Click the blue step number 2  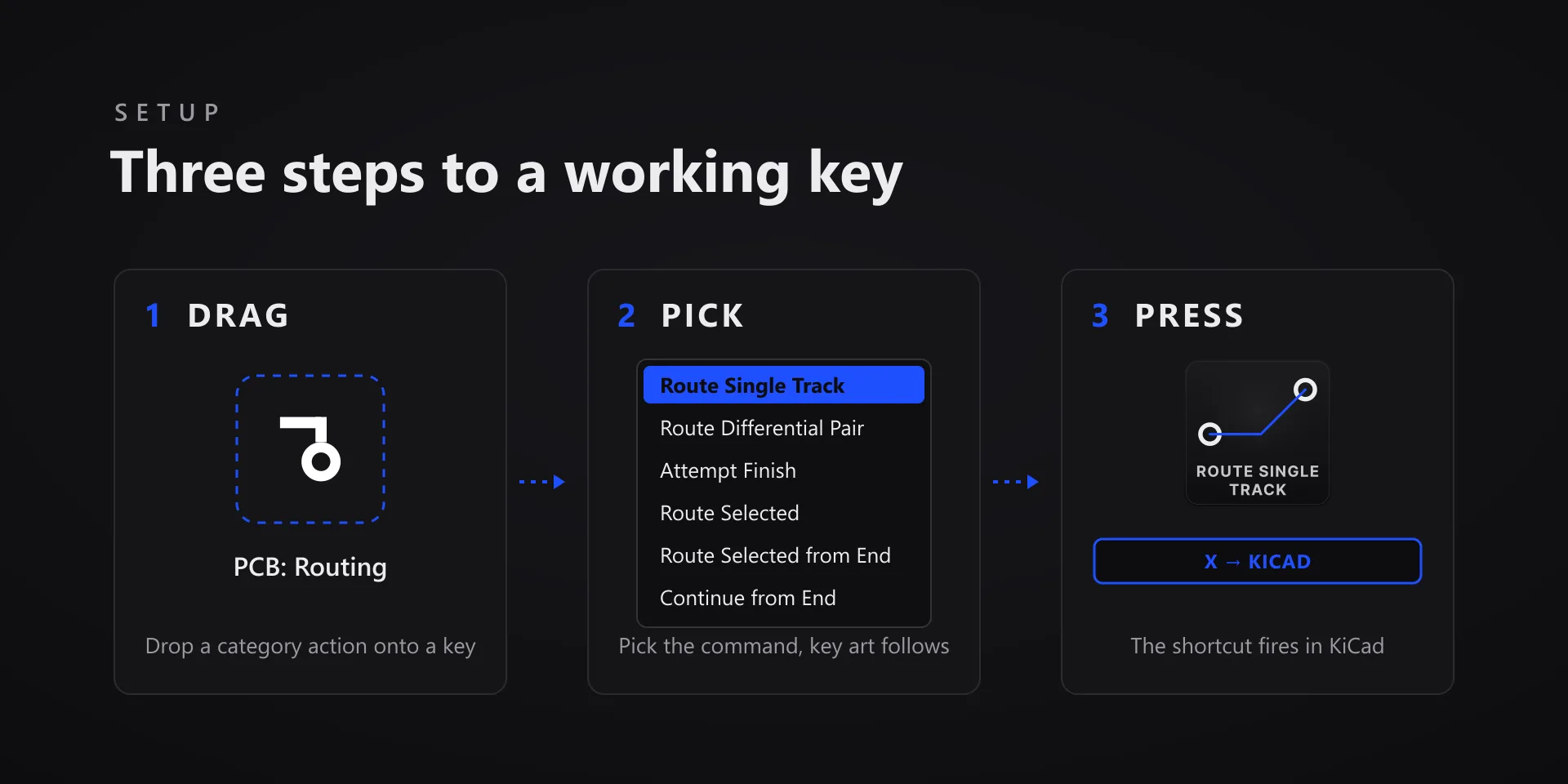point(626,315)
